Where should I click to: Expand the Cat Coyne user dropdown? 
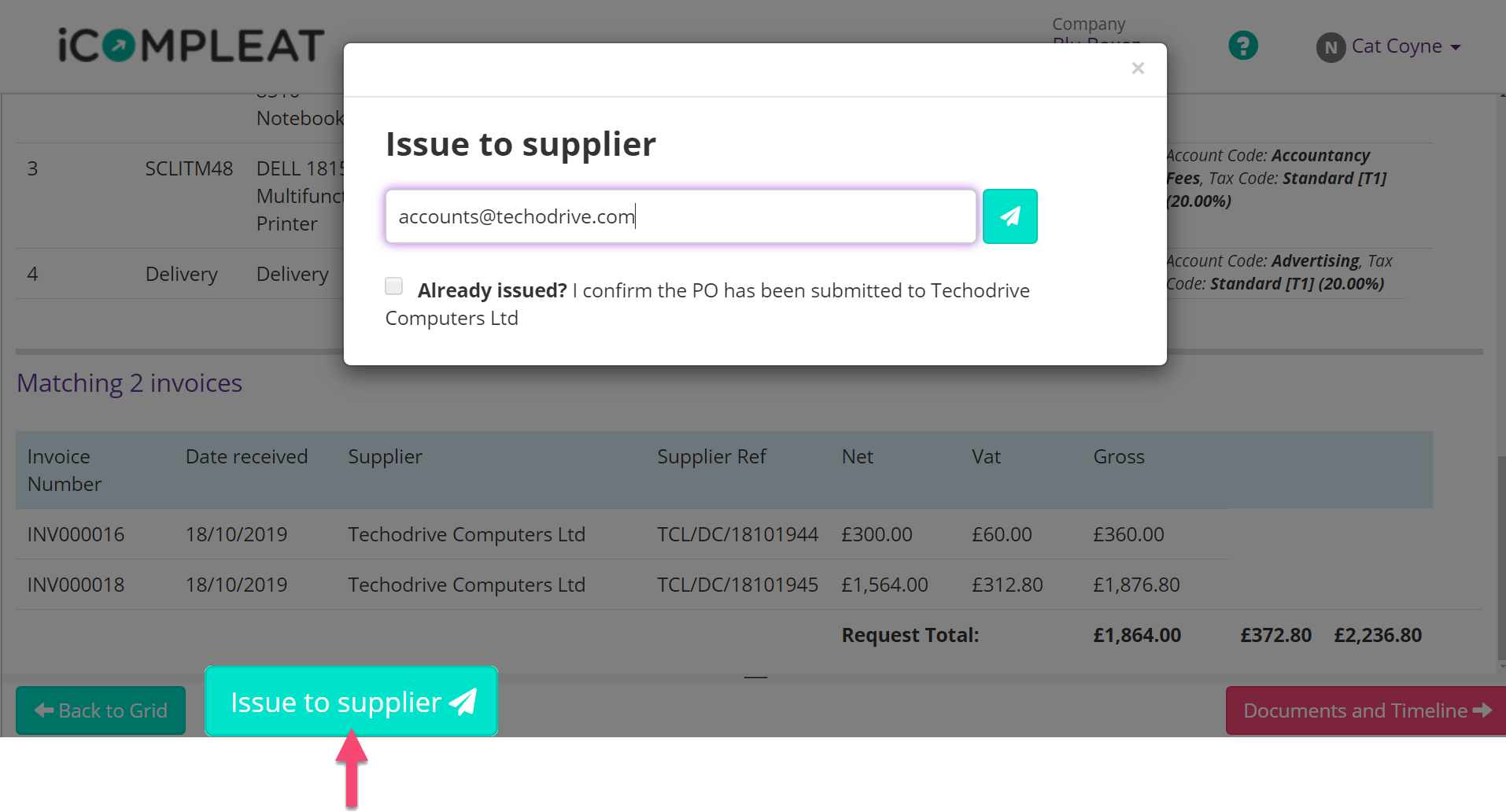tap(1405, 46)
